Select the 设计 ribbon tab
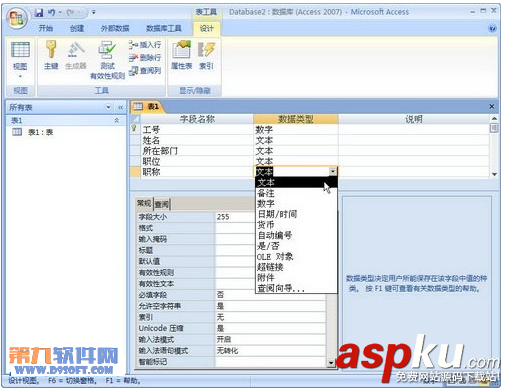The height and width of the screenshot is (389, 506). (x=206, y=28)
